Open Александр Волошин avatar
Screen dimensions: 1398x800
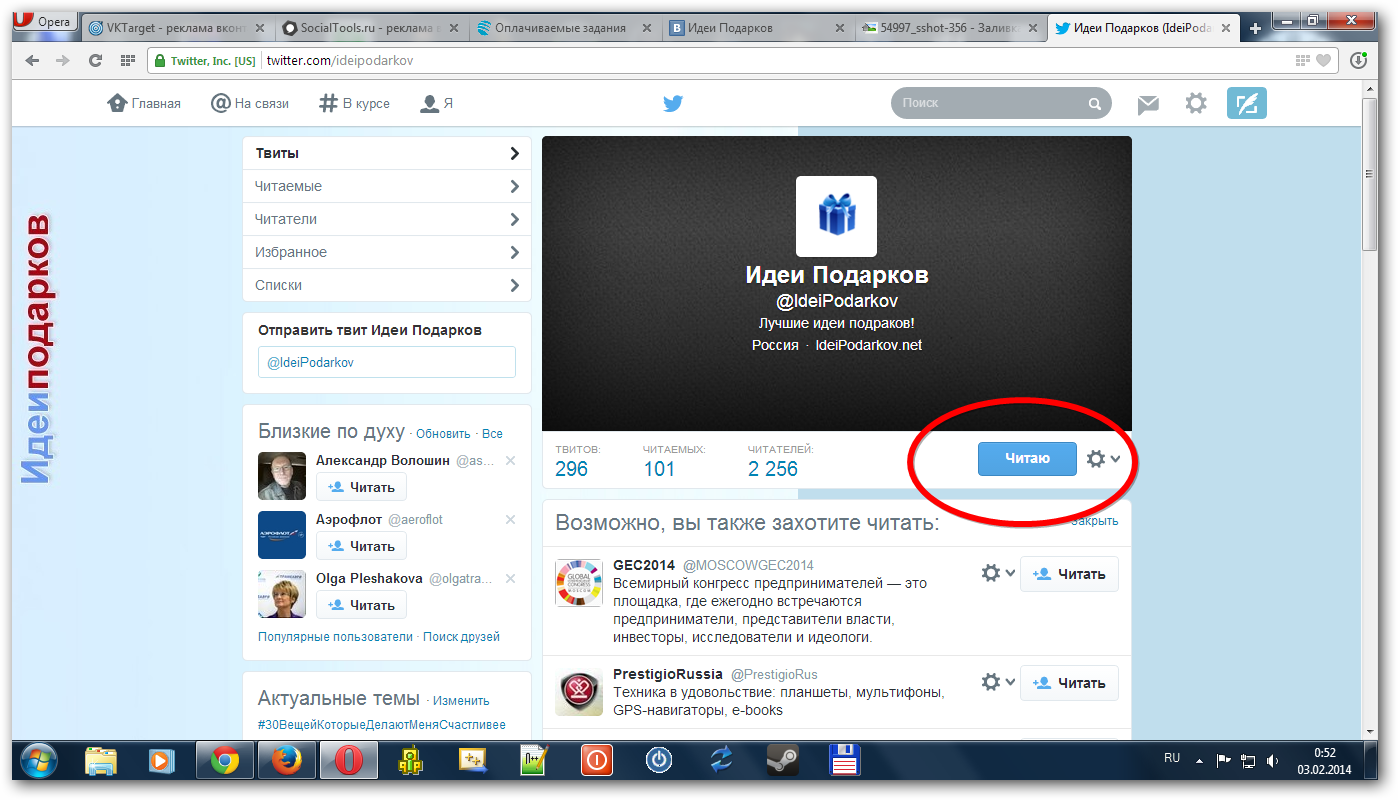(x=282, y=476)
